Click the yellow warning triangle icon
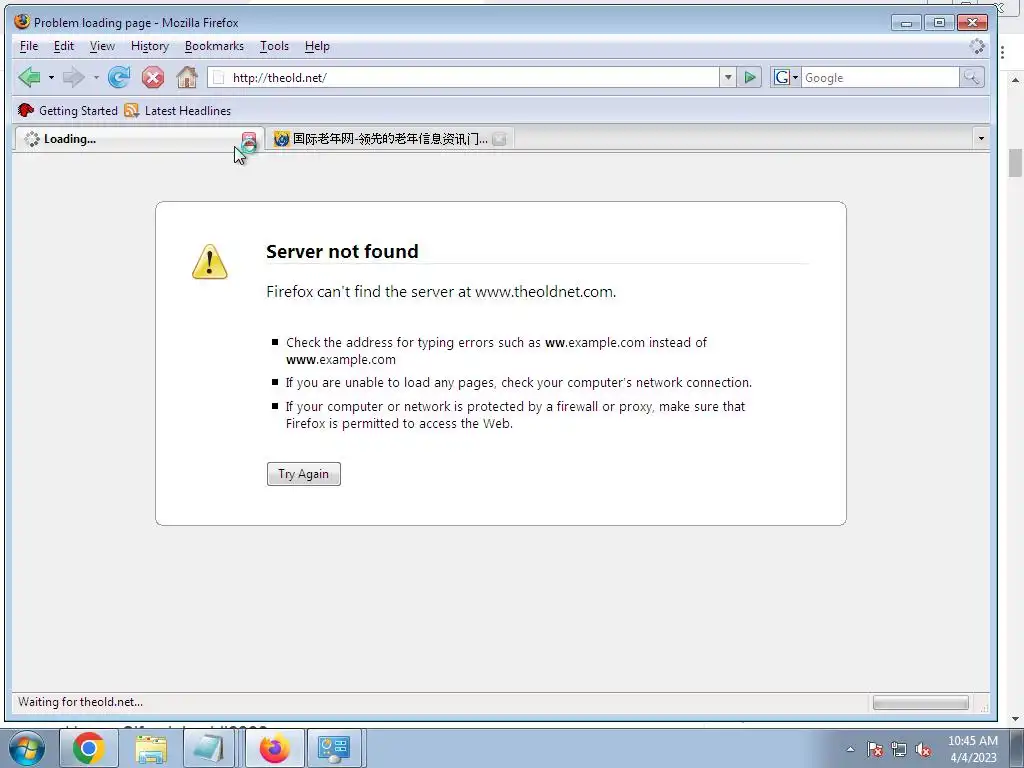This screenshot has width=1024, height=768. (x=210, y=262)
